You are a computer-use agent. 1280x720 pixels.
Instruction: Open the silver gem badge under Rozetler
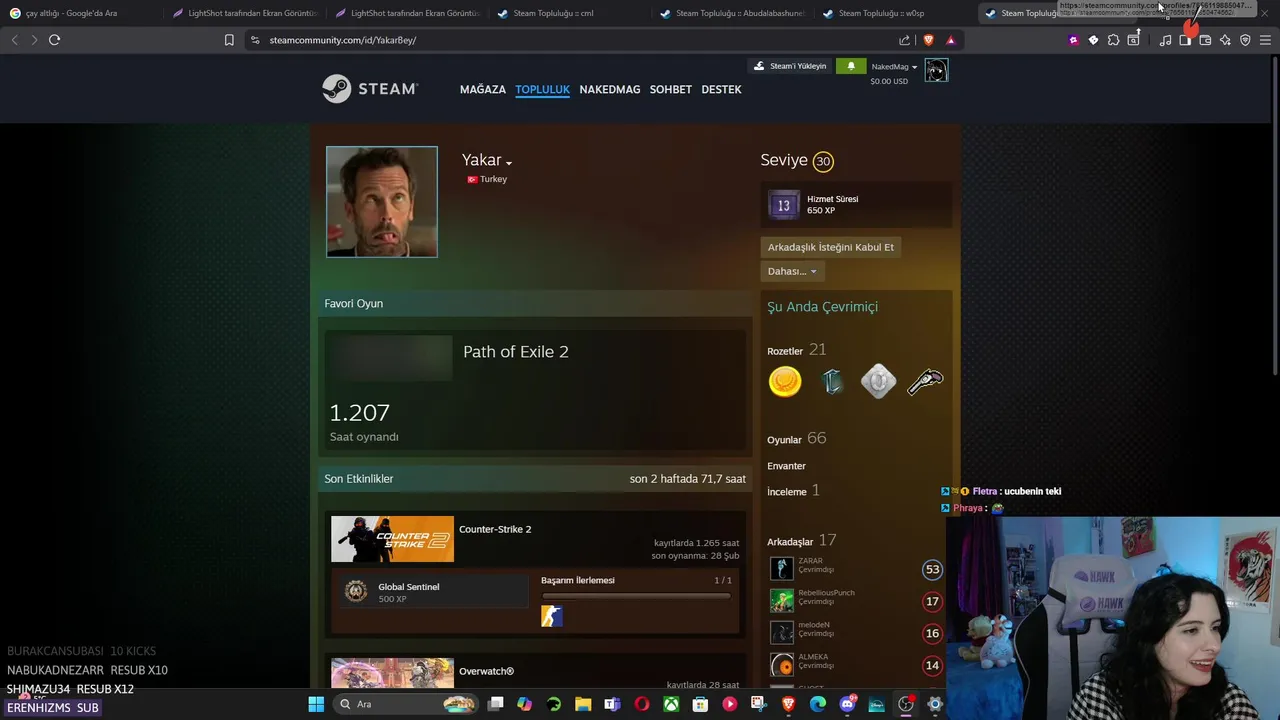click(x=878, y=381)
